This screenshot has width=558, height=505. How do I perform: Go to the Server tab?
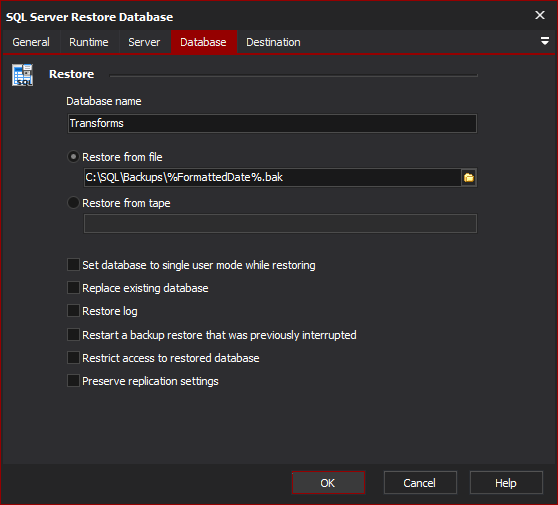pyautogui.click(x=144, y=42)
